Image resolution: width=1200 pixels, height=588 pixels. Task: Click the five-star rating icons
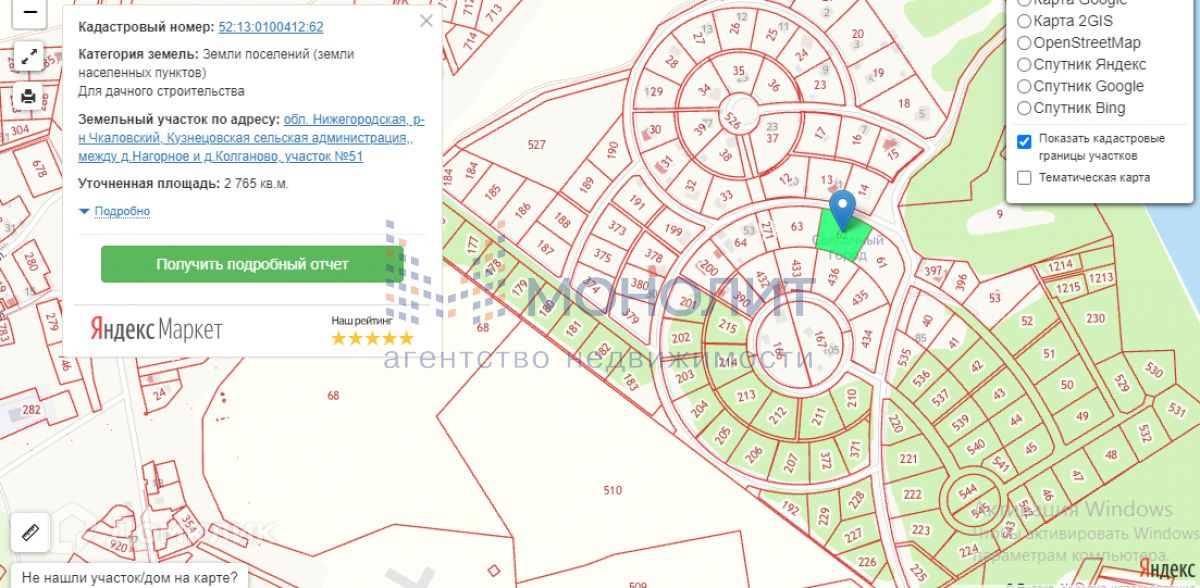(x=372, y=338)
